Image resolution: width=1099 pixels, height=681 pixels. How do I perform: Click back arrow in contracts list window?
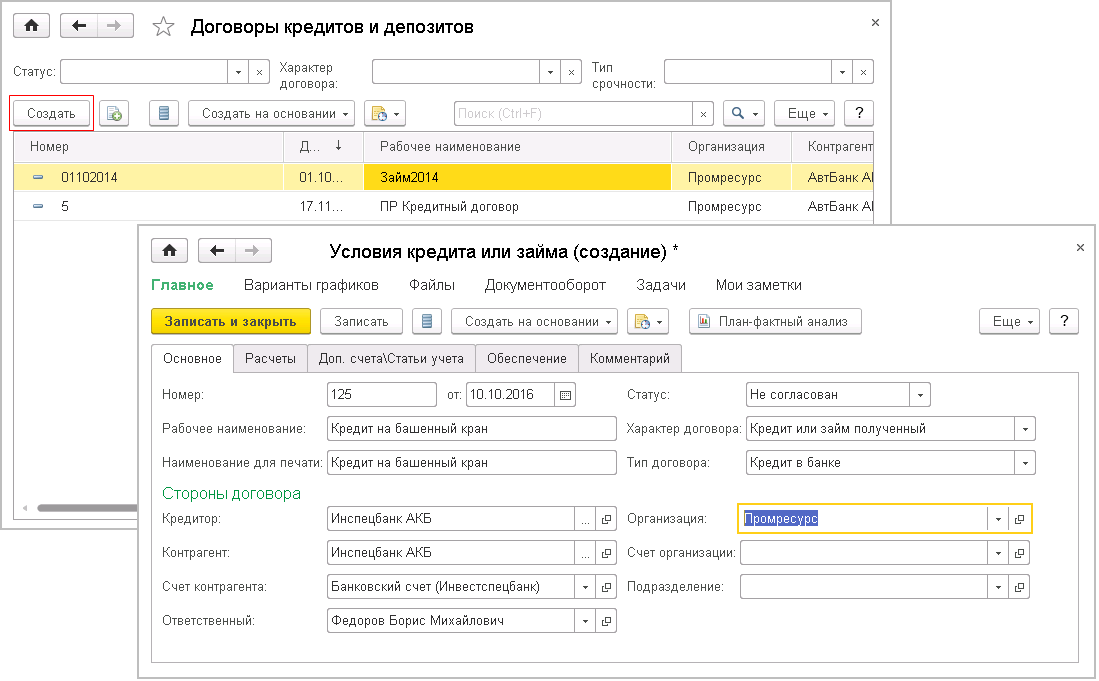tap(78, 26)
